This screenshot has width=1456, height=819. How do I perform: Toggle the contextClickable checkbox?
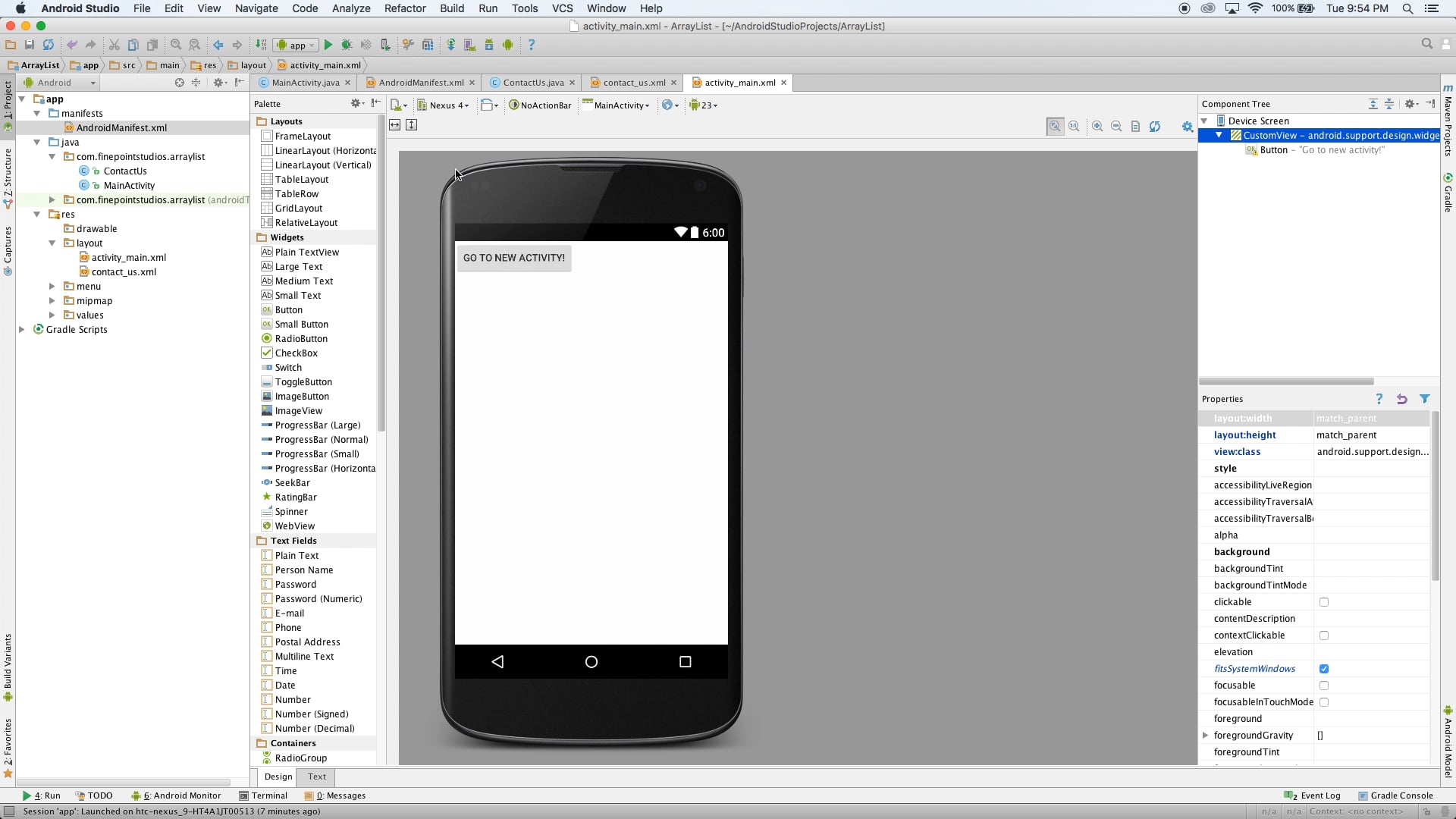(x=1324, y=635)
